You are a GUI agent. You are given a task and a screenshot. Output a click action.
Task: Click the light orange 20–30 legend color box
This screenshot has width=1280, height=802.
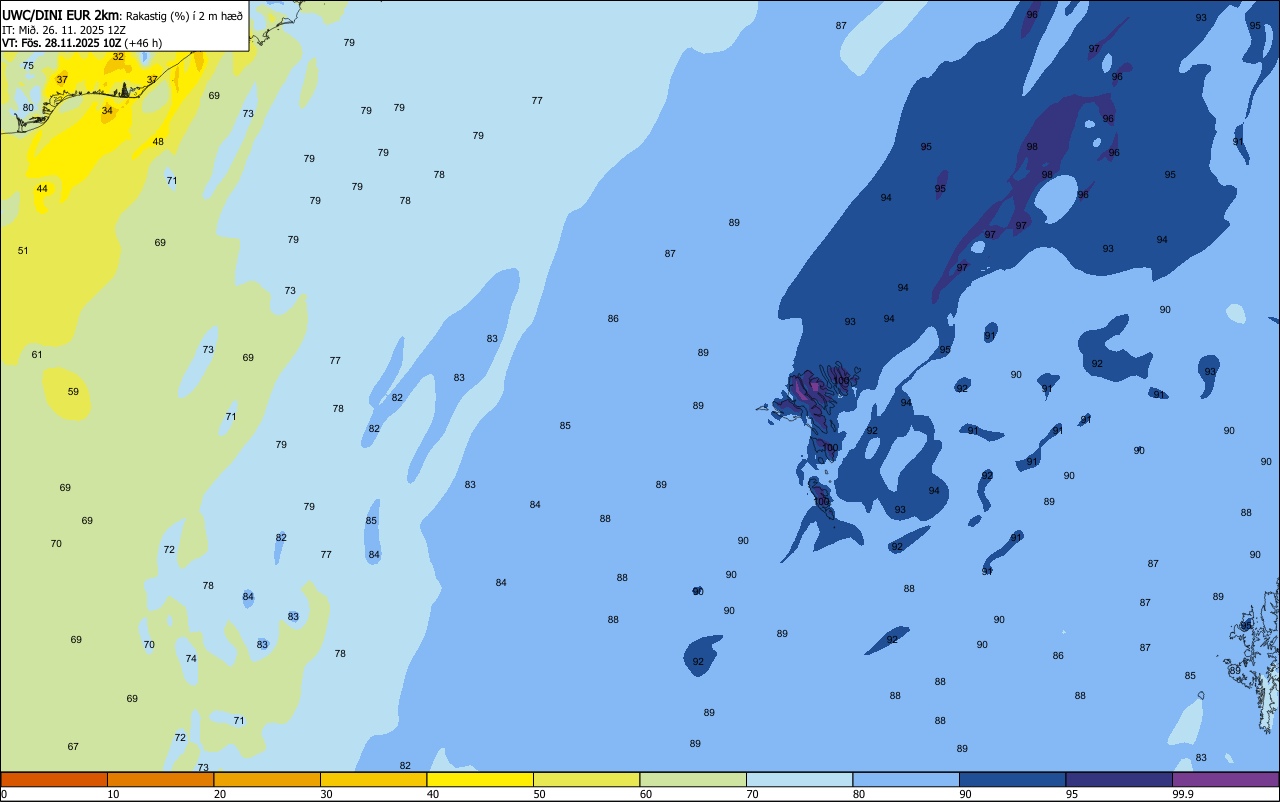[267, 779]
